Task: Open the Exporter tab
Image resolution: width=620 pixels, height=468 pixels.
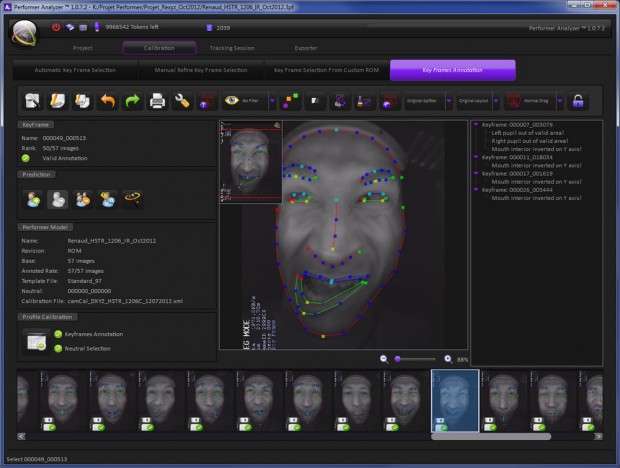Action: 306,47
